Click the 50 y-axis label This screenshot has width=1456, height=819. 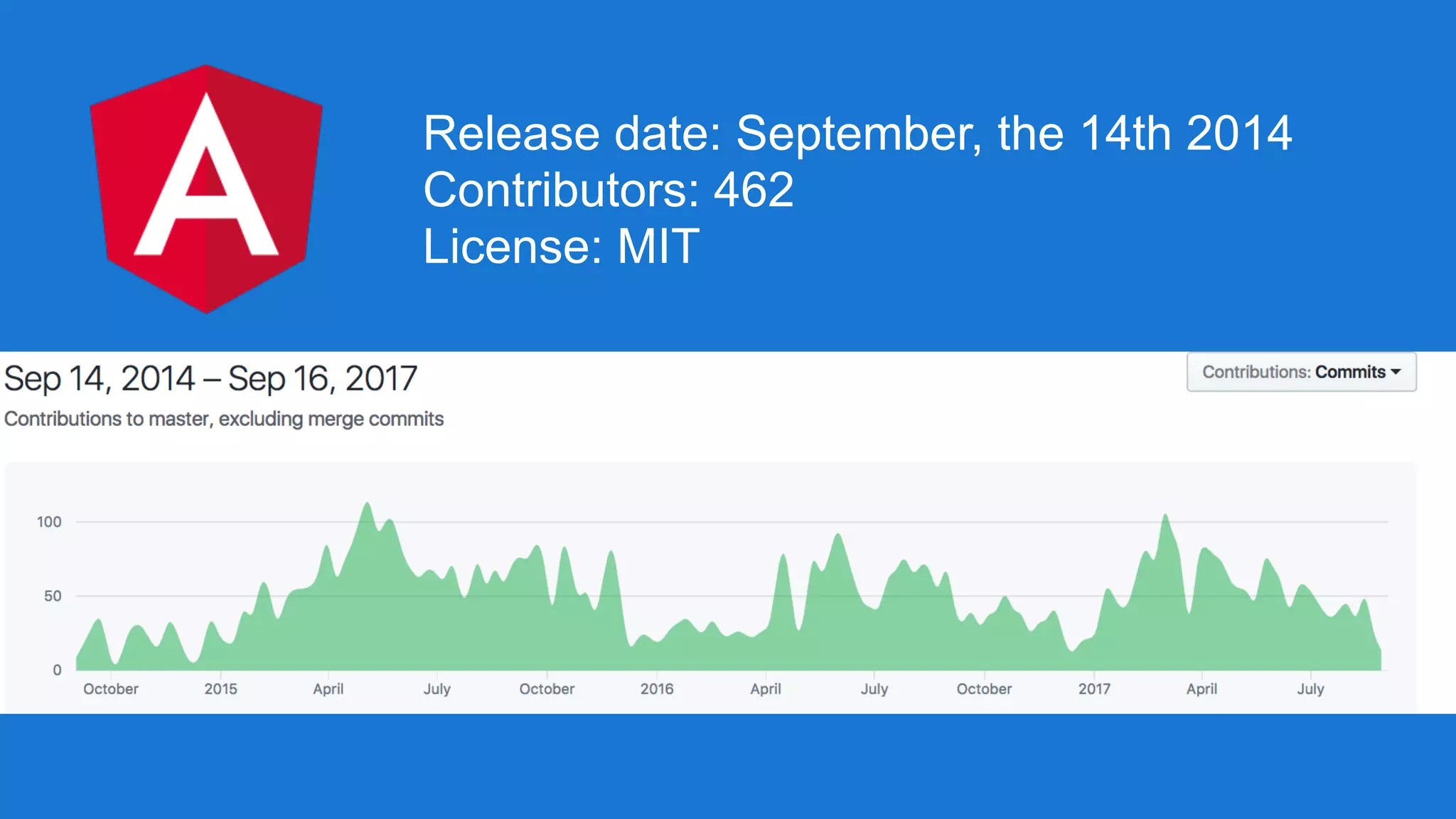[53, 596]
